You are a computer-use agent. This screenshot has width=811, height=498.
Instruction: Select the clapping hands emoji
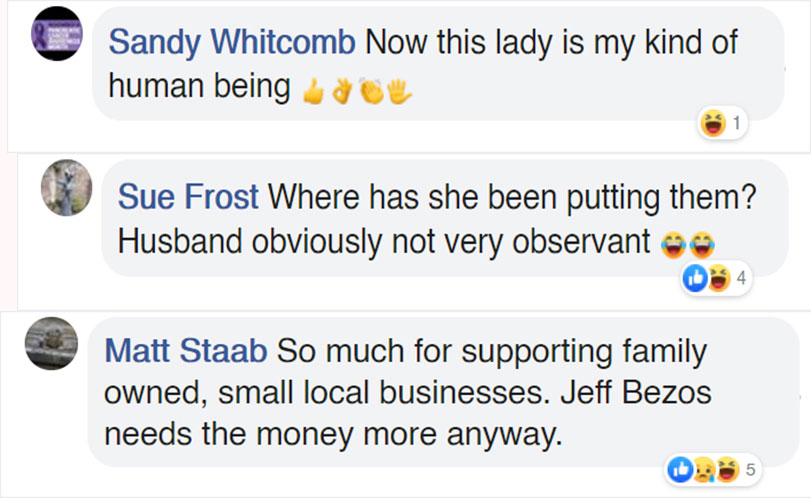[371, 91]
